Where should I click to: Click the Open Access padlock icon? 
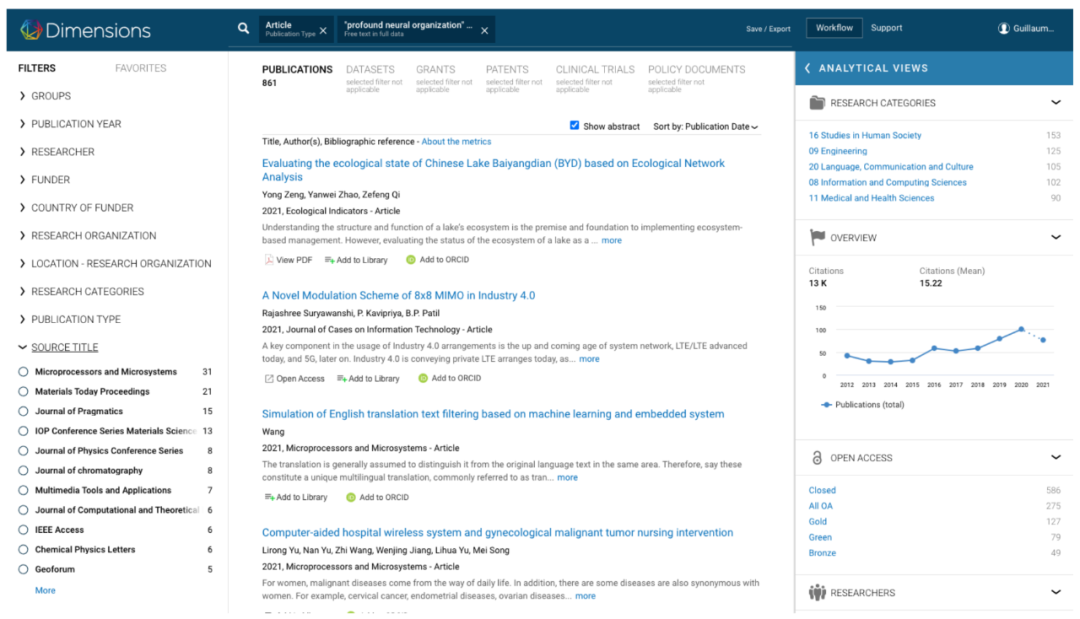tap(817, 458)
